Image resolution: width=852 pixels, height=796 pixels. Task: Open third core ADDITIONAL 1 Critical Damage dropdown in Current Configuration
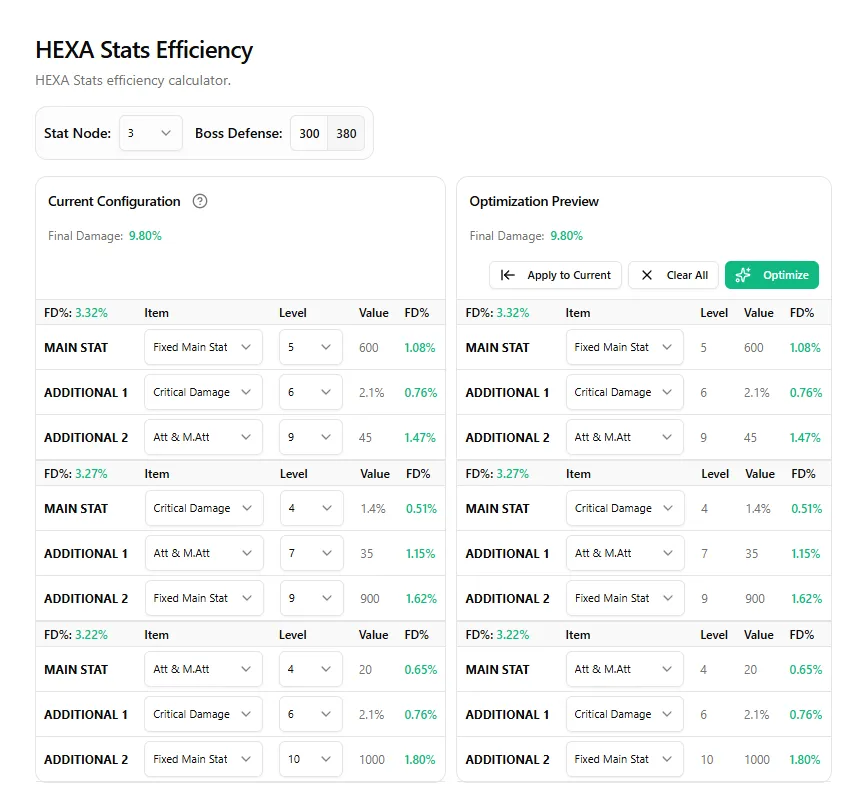[x=203, y=714]
